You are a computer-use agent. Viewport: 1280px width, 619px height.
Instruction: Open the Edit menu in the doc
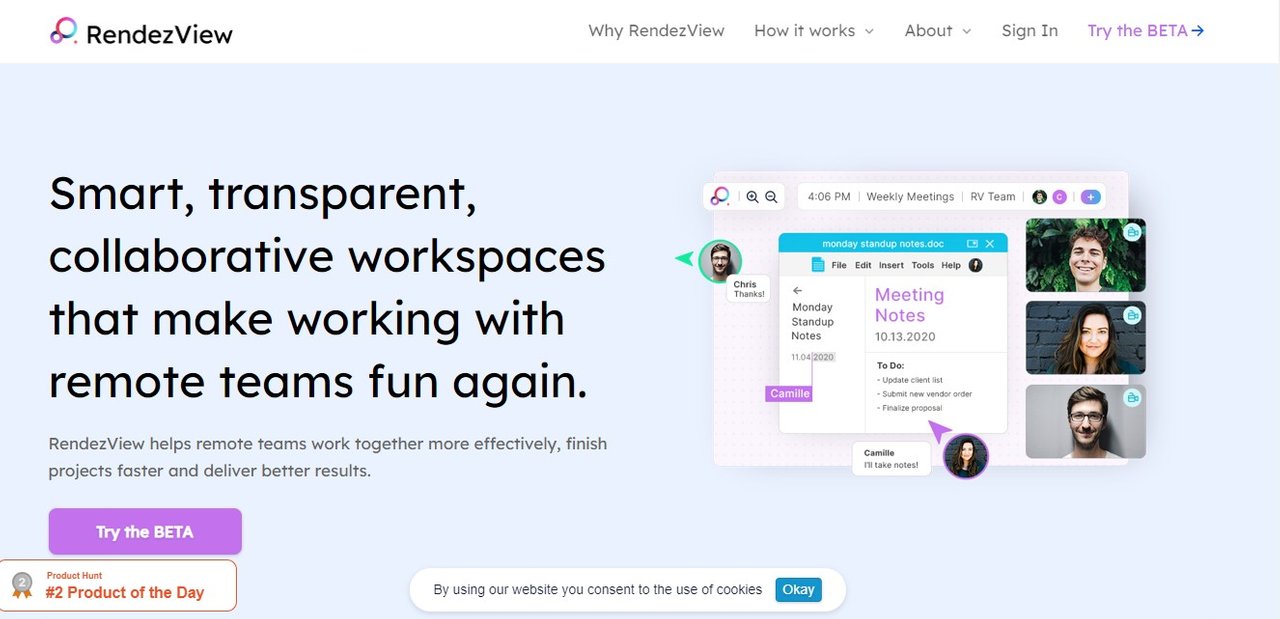863,265
